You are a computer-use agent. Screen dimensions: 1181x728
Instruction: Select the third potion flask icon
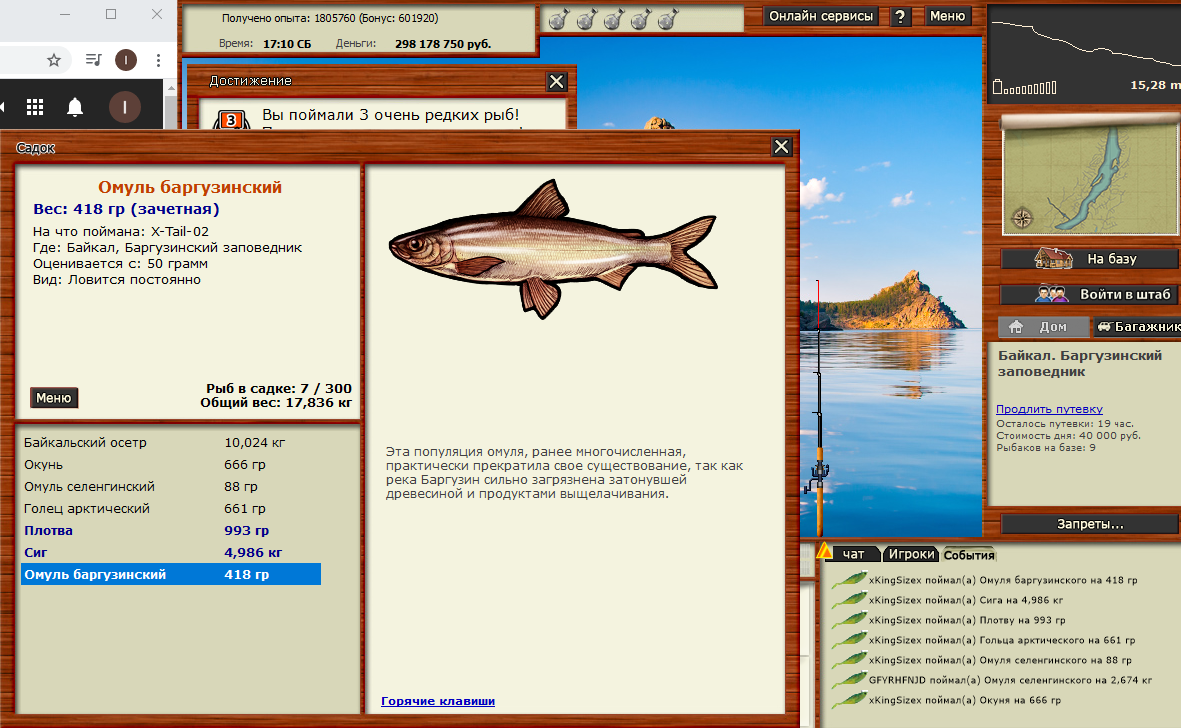click(x=613, y=19)
